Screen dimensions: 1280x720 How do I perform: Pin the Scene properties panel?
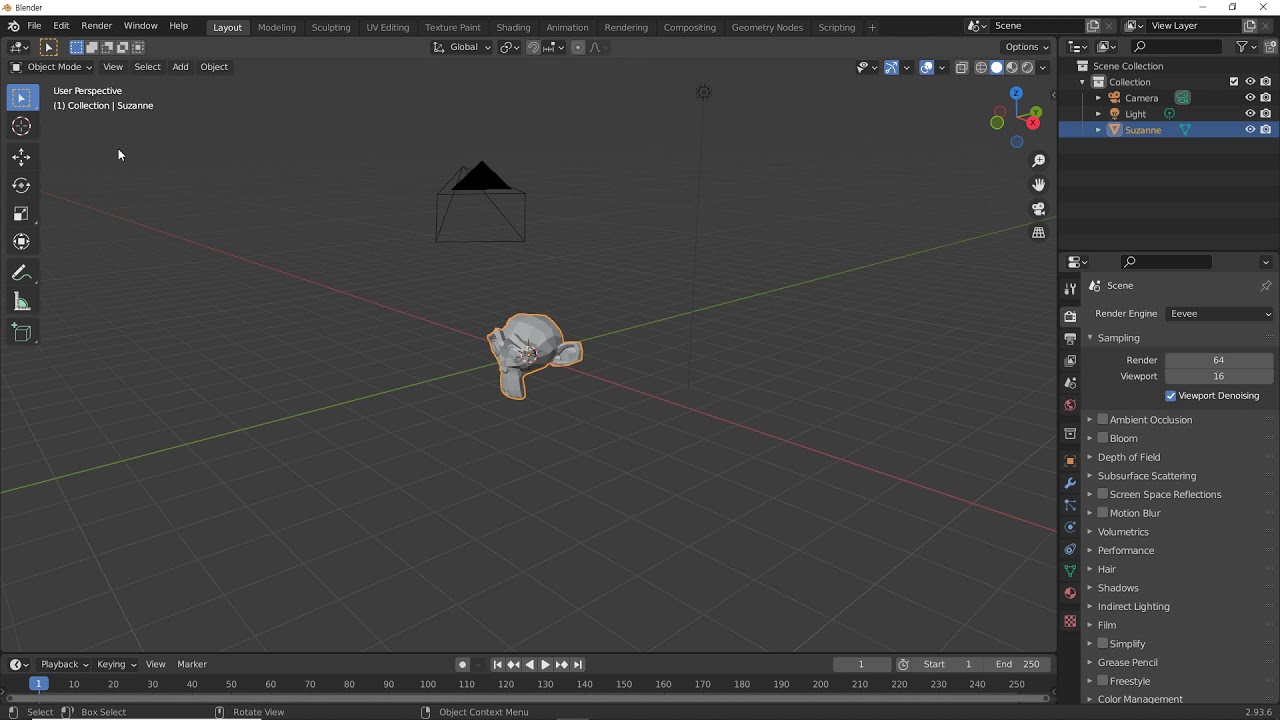[1265, 286]
